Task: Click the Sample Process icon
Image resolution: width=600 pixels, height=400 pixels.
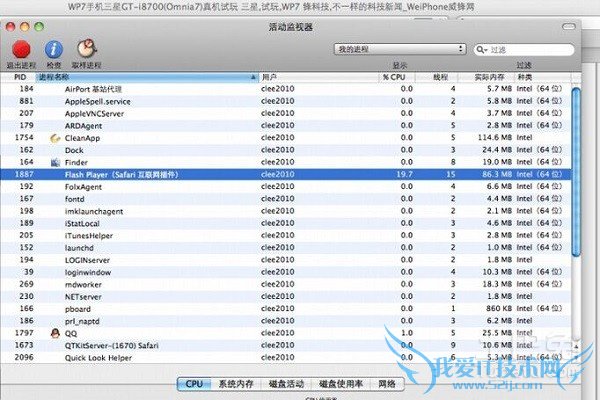Action: point(86,49)
